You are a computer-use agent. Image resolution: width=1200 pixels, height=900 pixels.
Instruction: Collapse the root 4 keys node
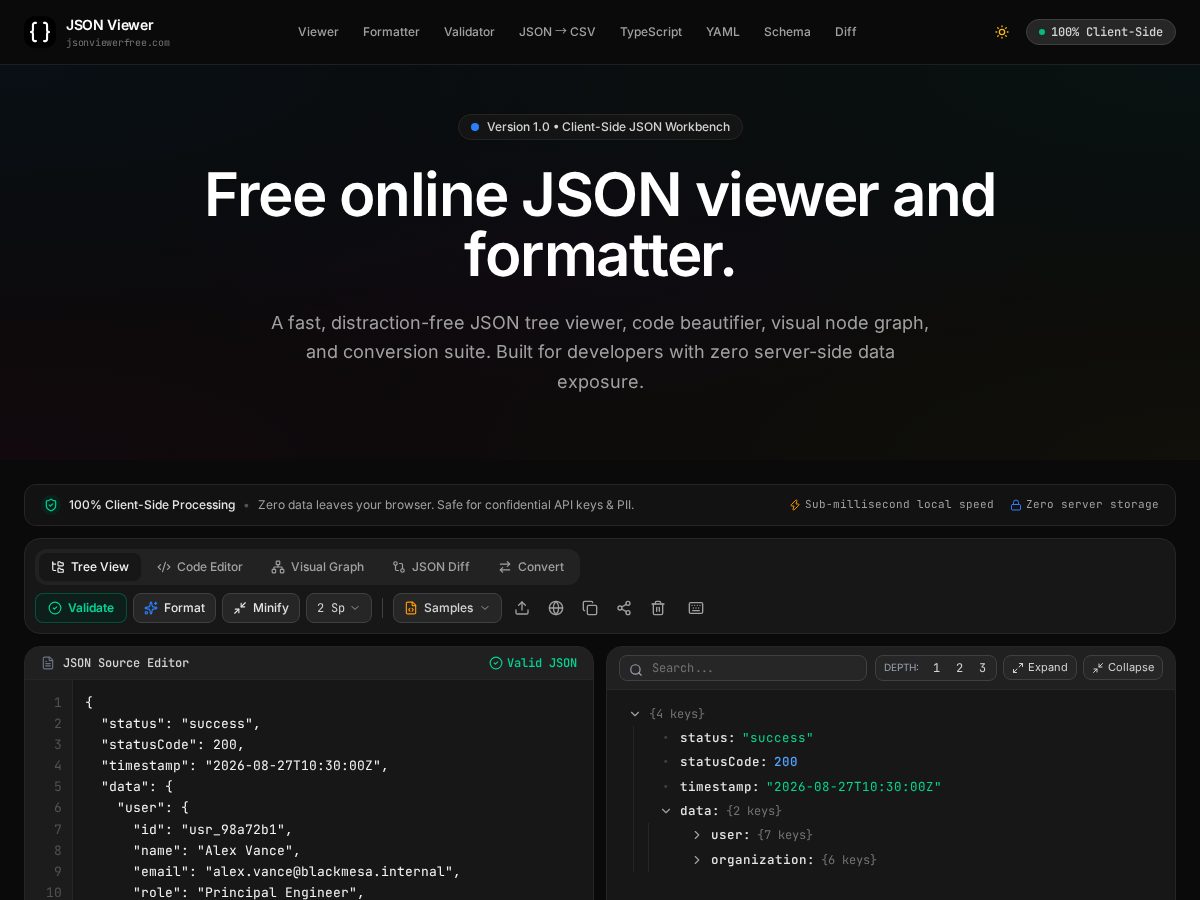[635, 714]
